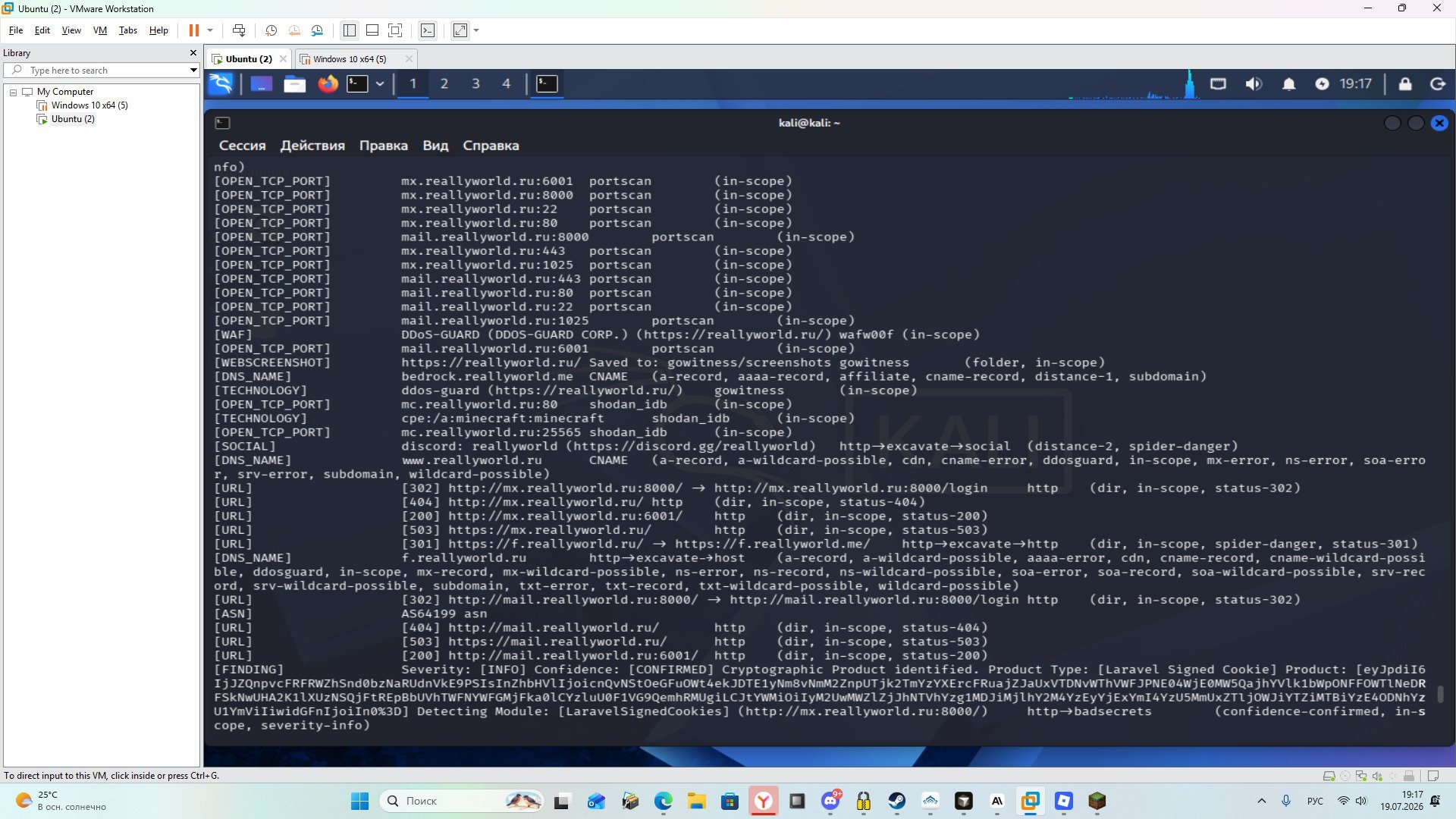Open the Windows Start menu
The width and height of the screenshot is (1456, 819).
coord(359,801)
